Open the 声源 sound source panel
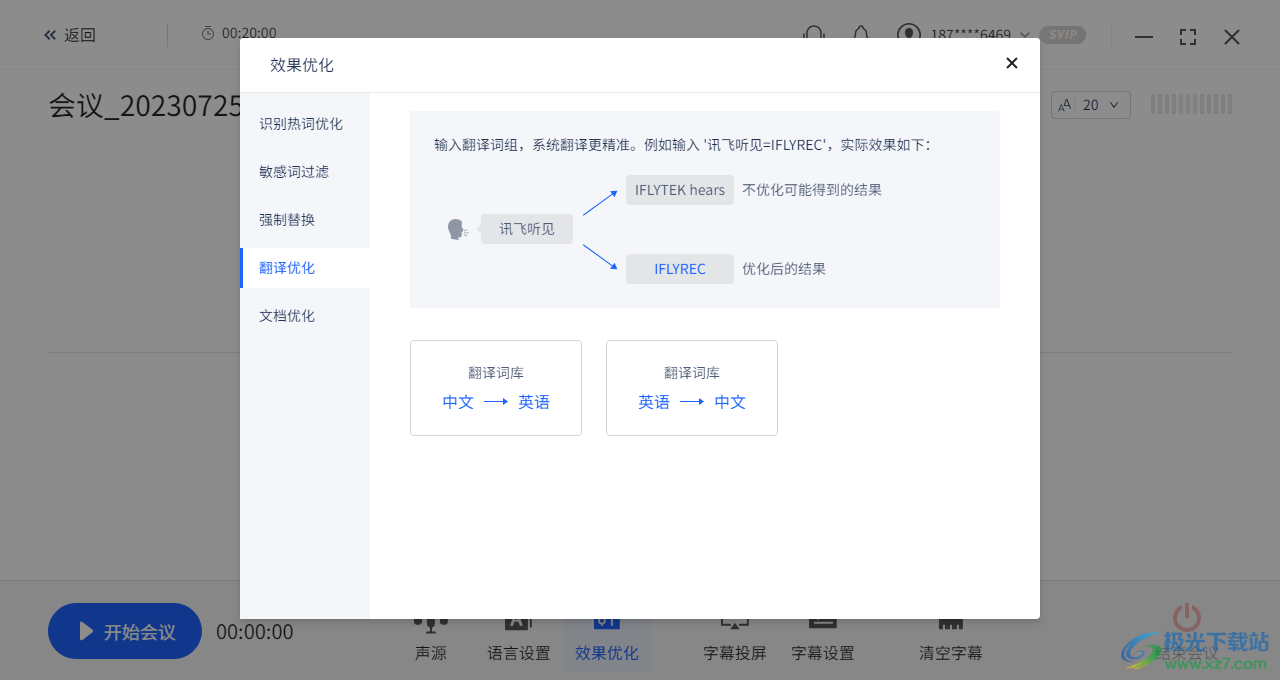The width and height of the screenshot is (1280, 680). click(430, 640)
